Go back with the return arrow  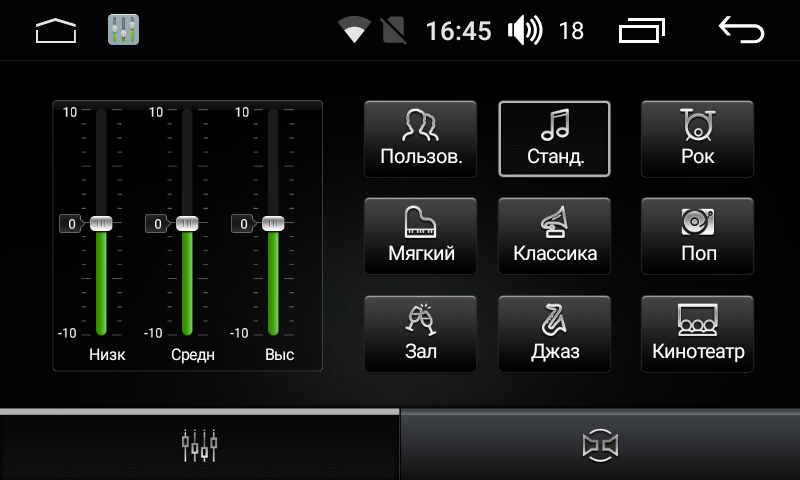741,30
